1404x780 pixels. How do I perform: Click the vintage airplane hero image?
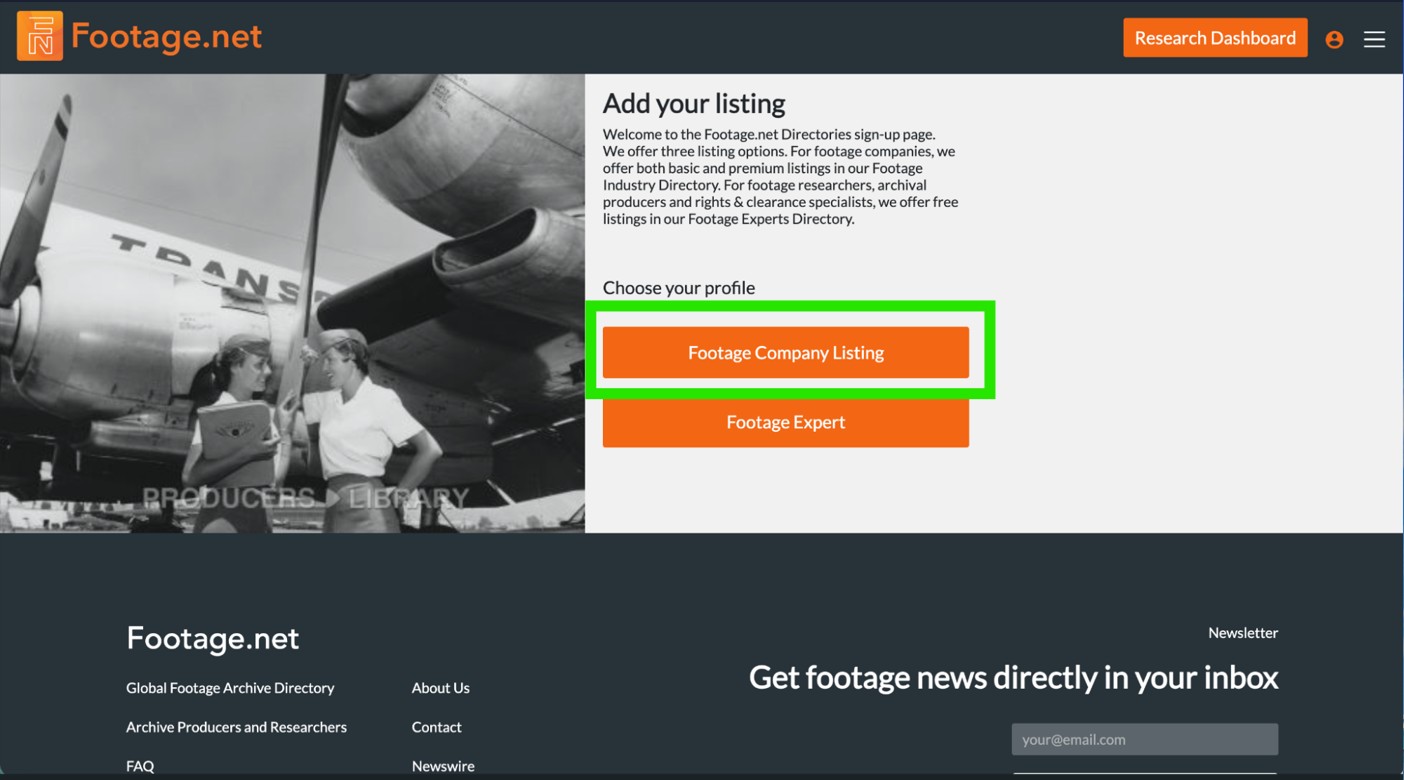292,303
